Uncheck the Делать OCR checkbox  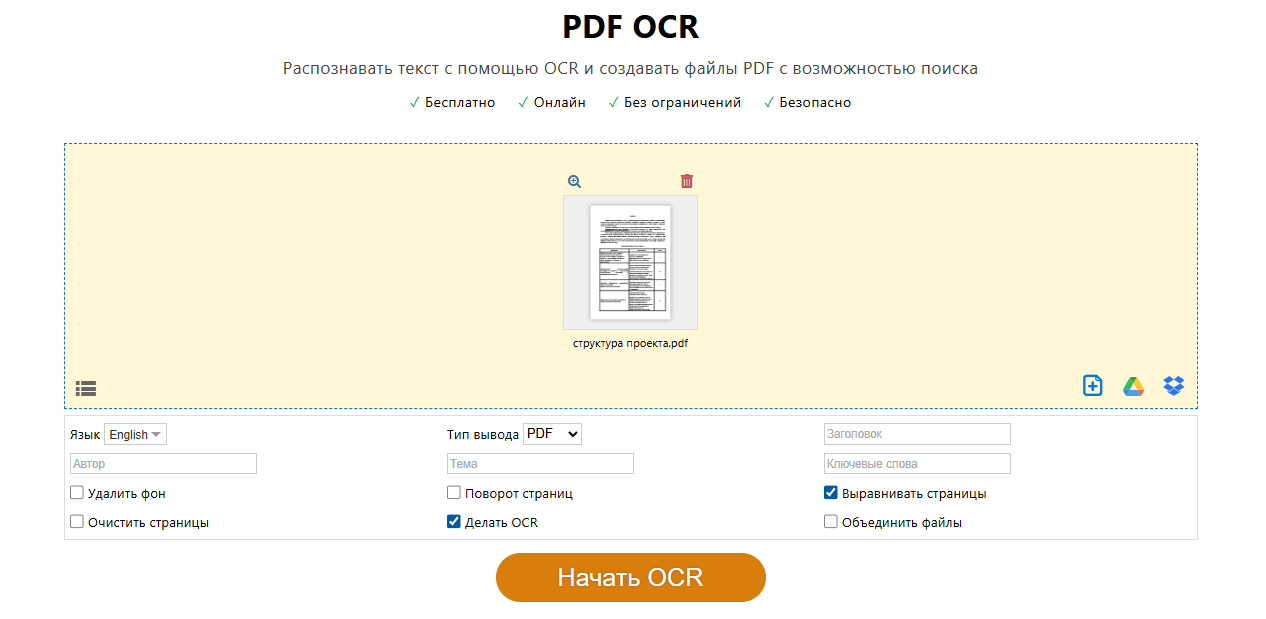454,522
